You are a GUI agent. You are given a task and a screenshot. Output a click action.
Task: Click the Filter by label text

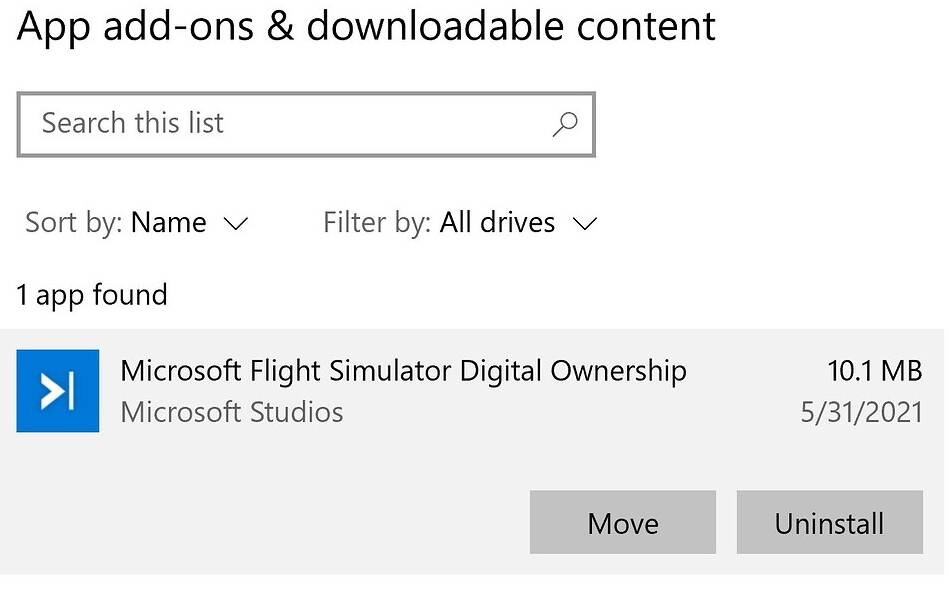[377, 223]
